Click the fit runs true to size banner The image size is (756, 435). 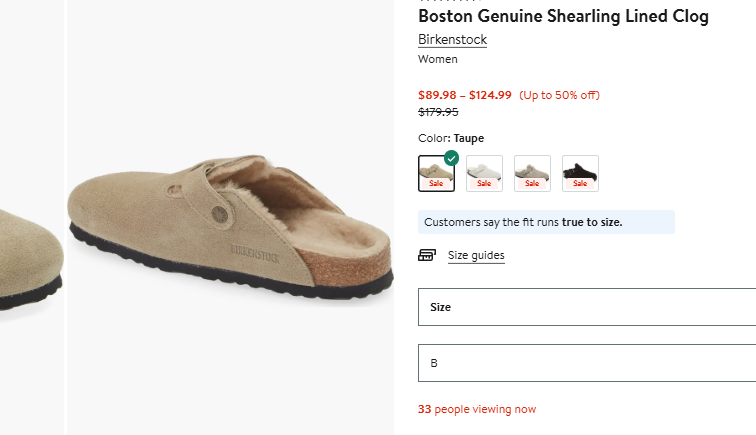(x=546, y=222)
